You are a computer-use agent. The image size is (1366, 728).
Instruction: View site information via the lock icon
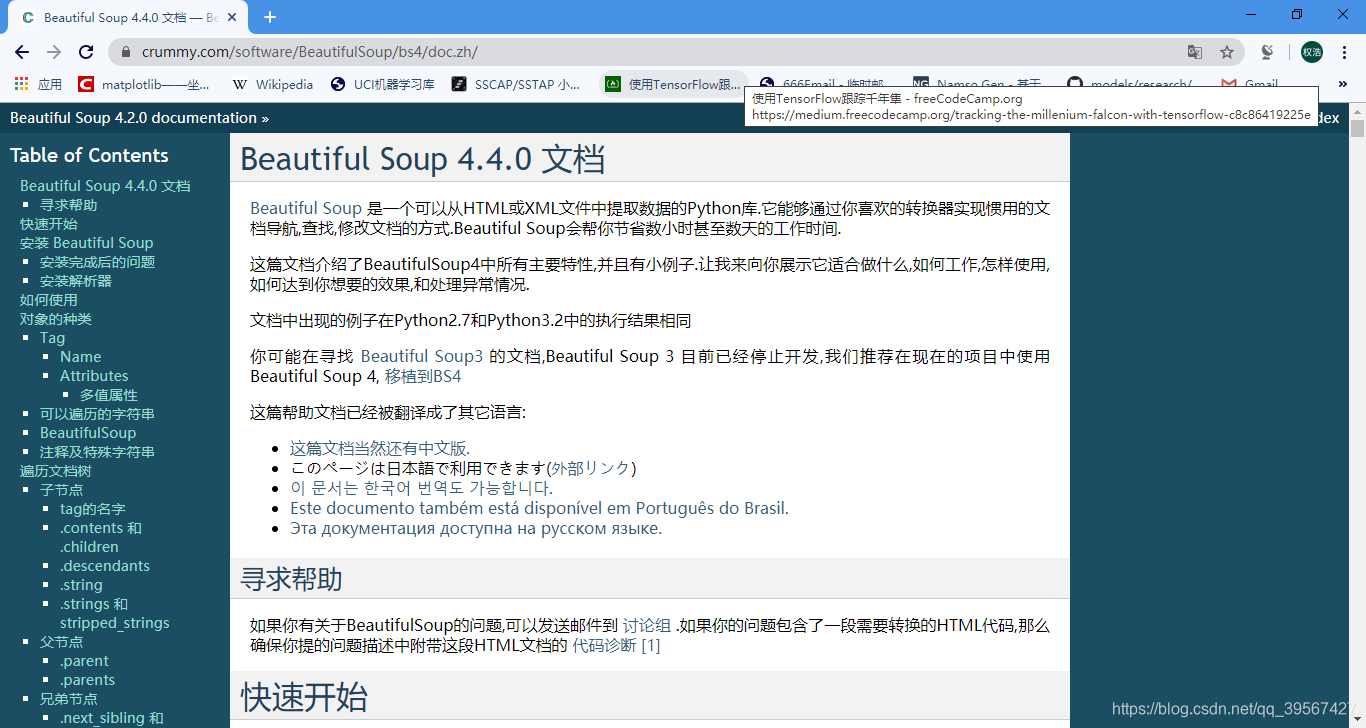[125, 52]
